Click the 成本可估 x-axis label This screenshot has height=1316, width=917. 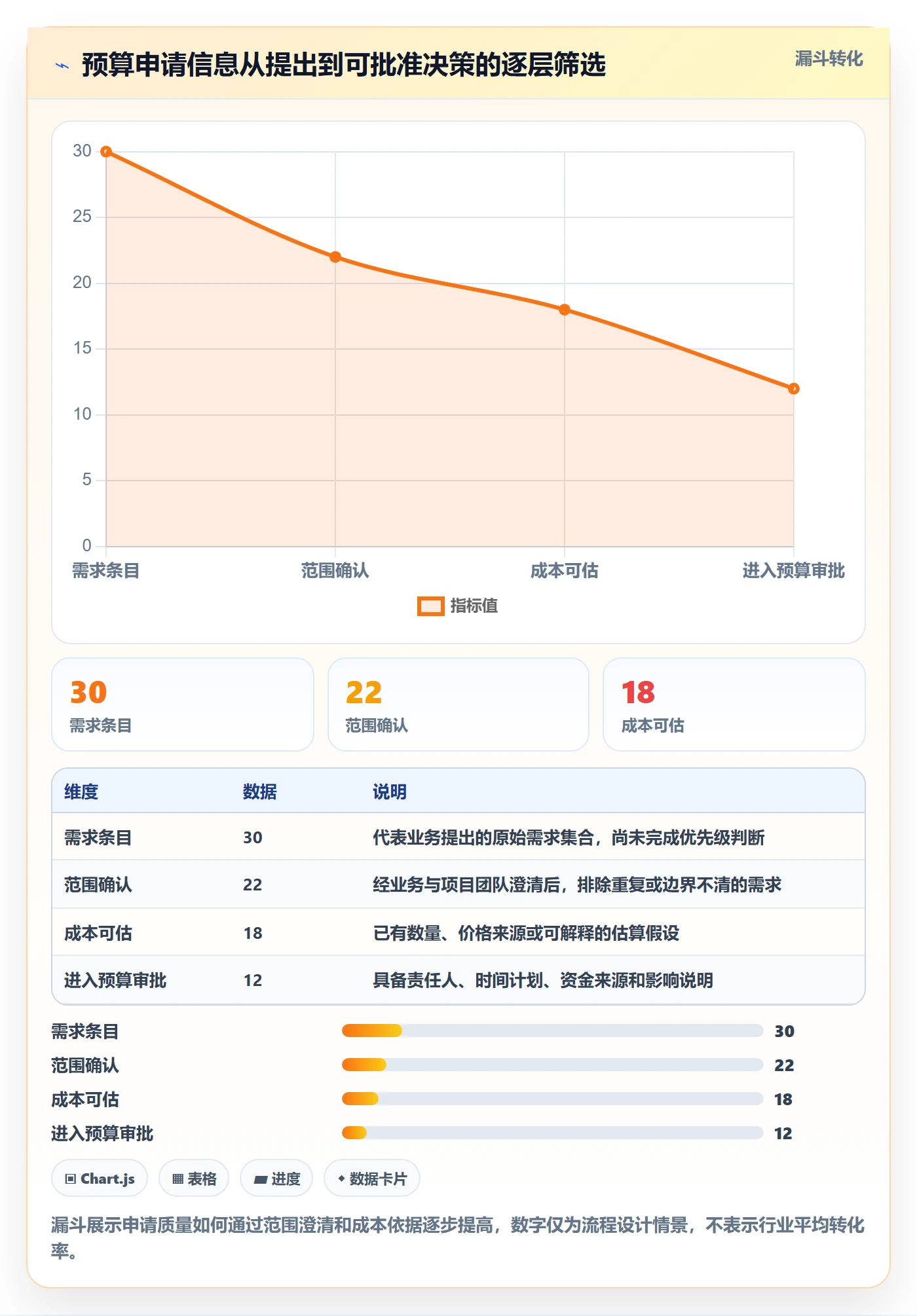[565, 571]
